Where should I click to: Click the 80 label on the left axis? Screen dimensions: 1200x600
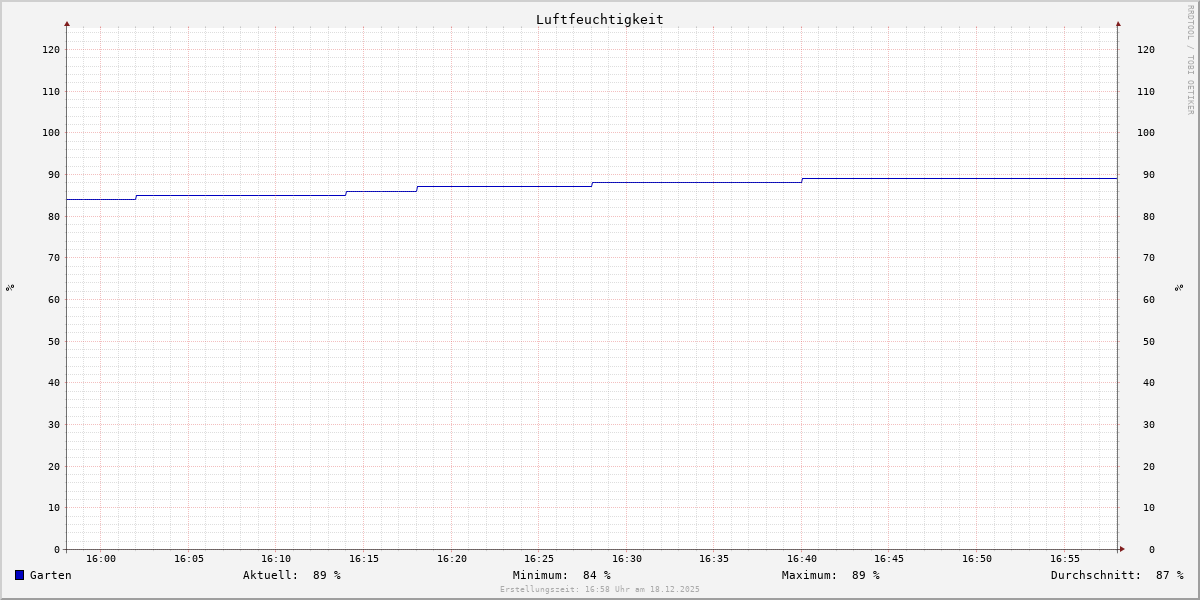[54, 216]
